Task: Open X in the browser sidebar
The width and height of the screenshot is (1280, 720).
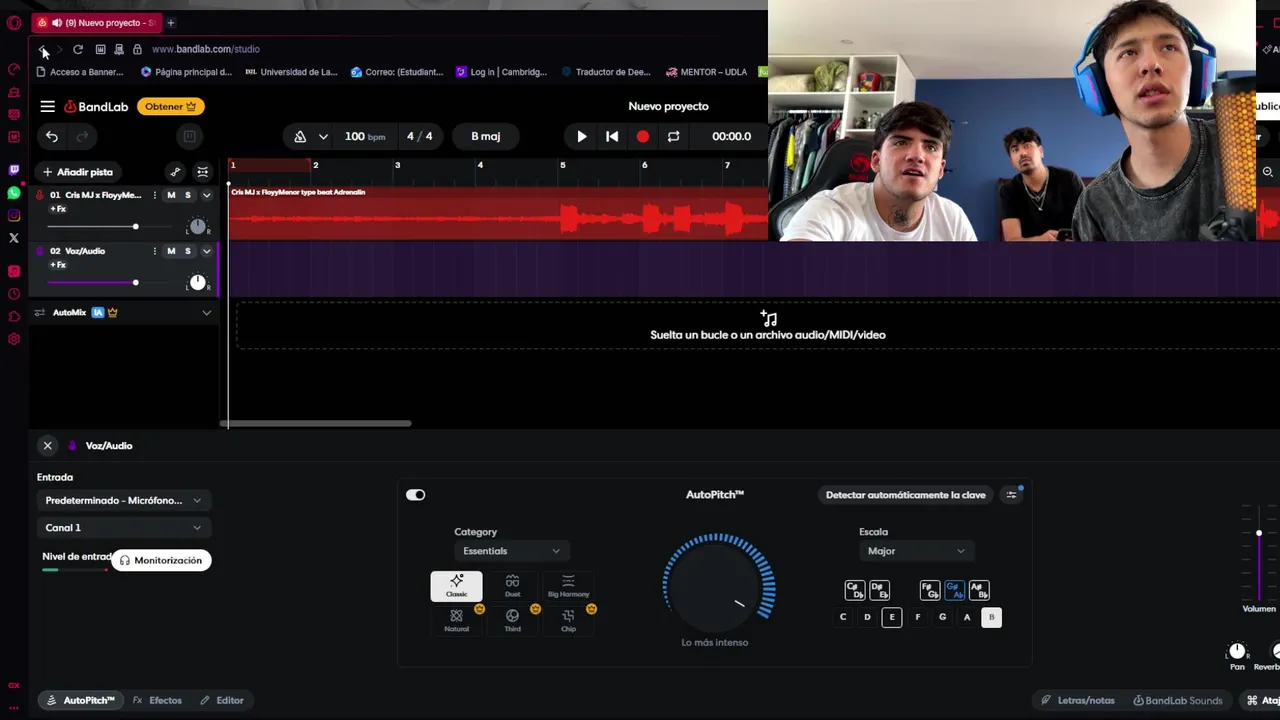Action: pos(14,238)
